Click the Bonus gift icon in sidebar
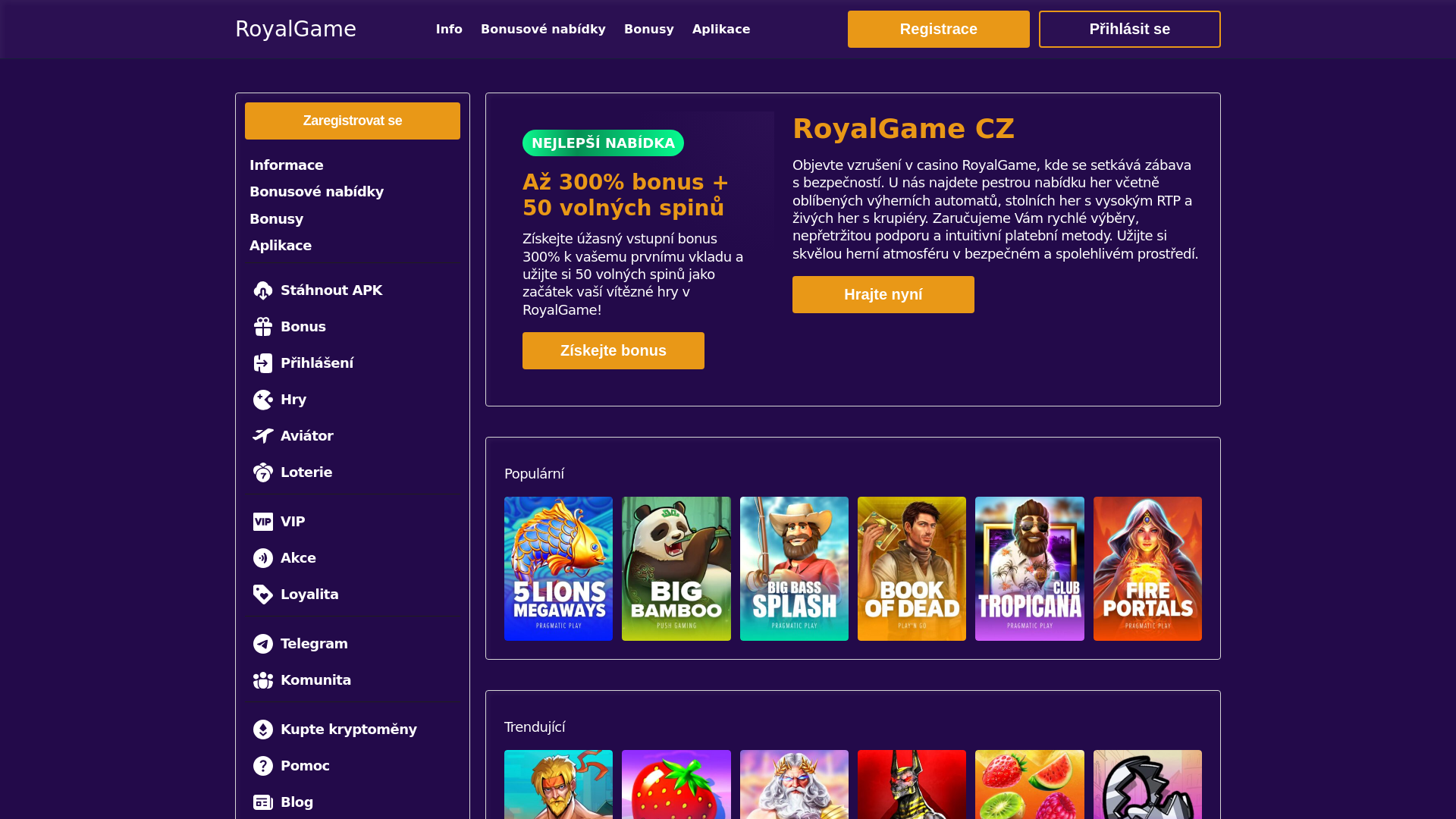Viewport: 1456px width, 819px height. point(263,327)
